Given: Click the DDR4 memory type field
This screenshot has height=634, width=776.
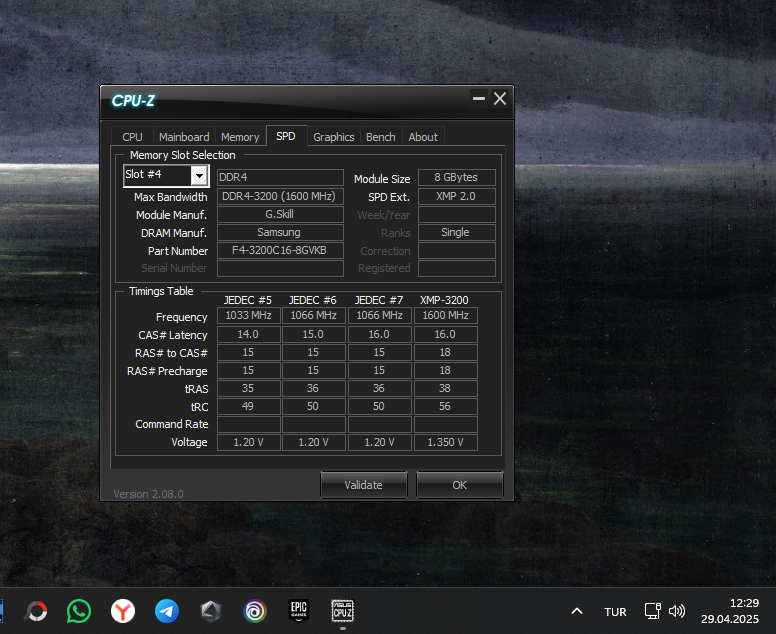Looking at the screenshot, I should click(x=280, y=177).
